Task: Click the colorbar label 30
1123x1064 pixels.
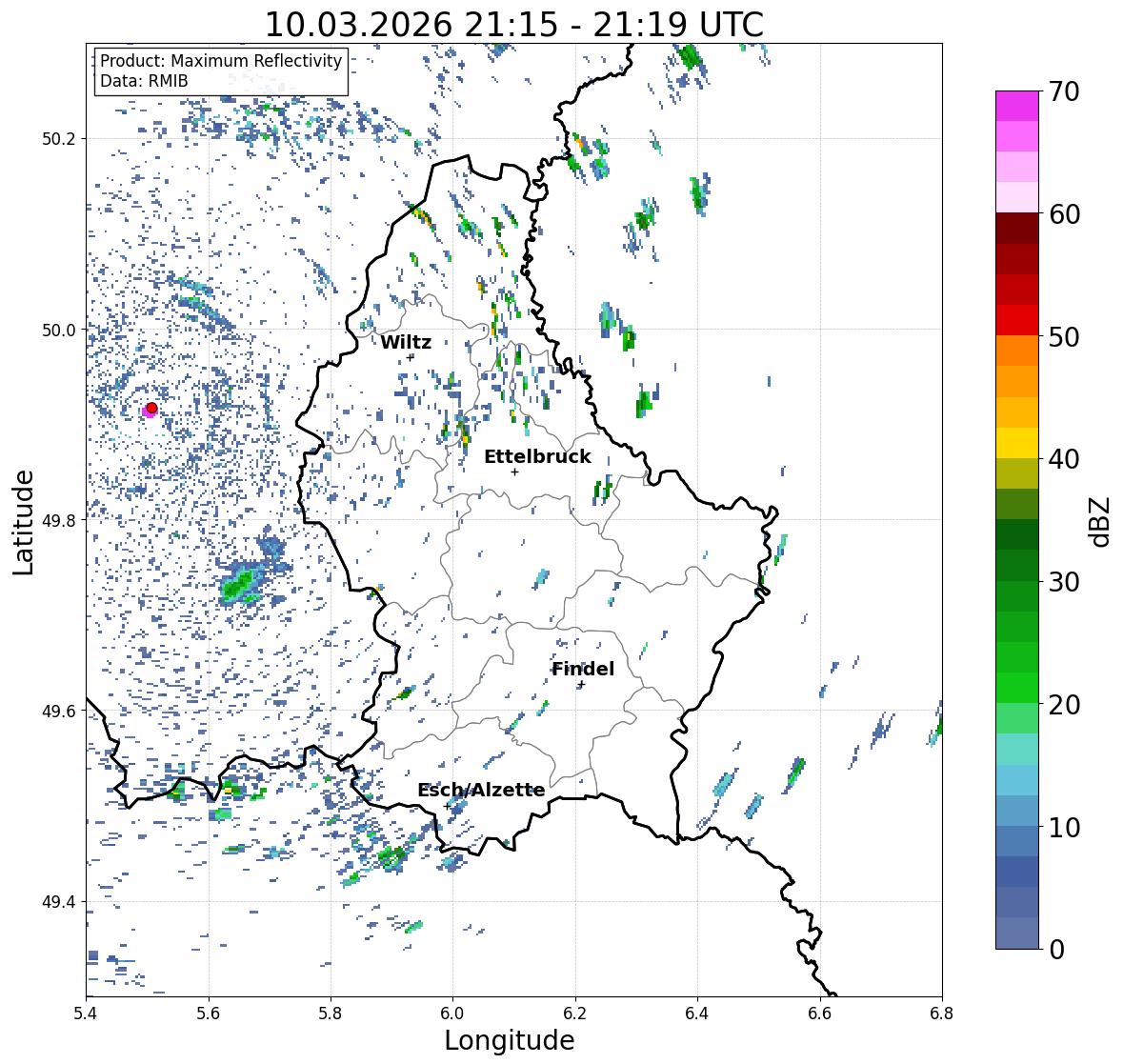Action: point(1064,582)
